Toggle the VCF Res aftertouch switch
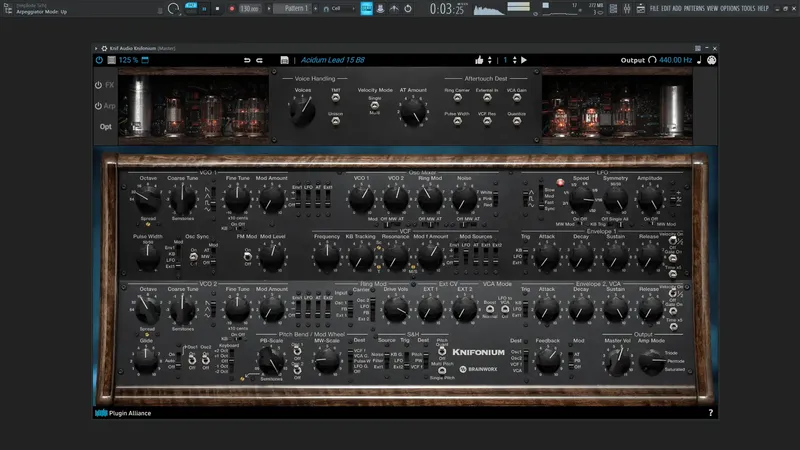The width and height of the screenshot is (800, 450). click(x=487, y=121)
